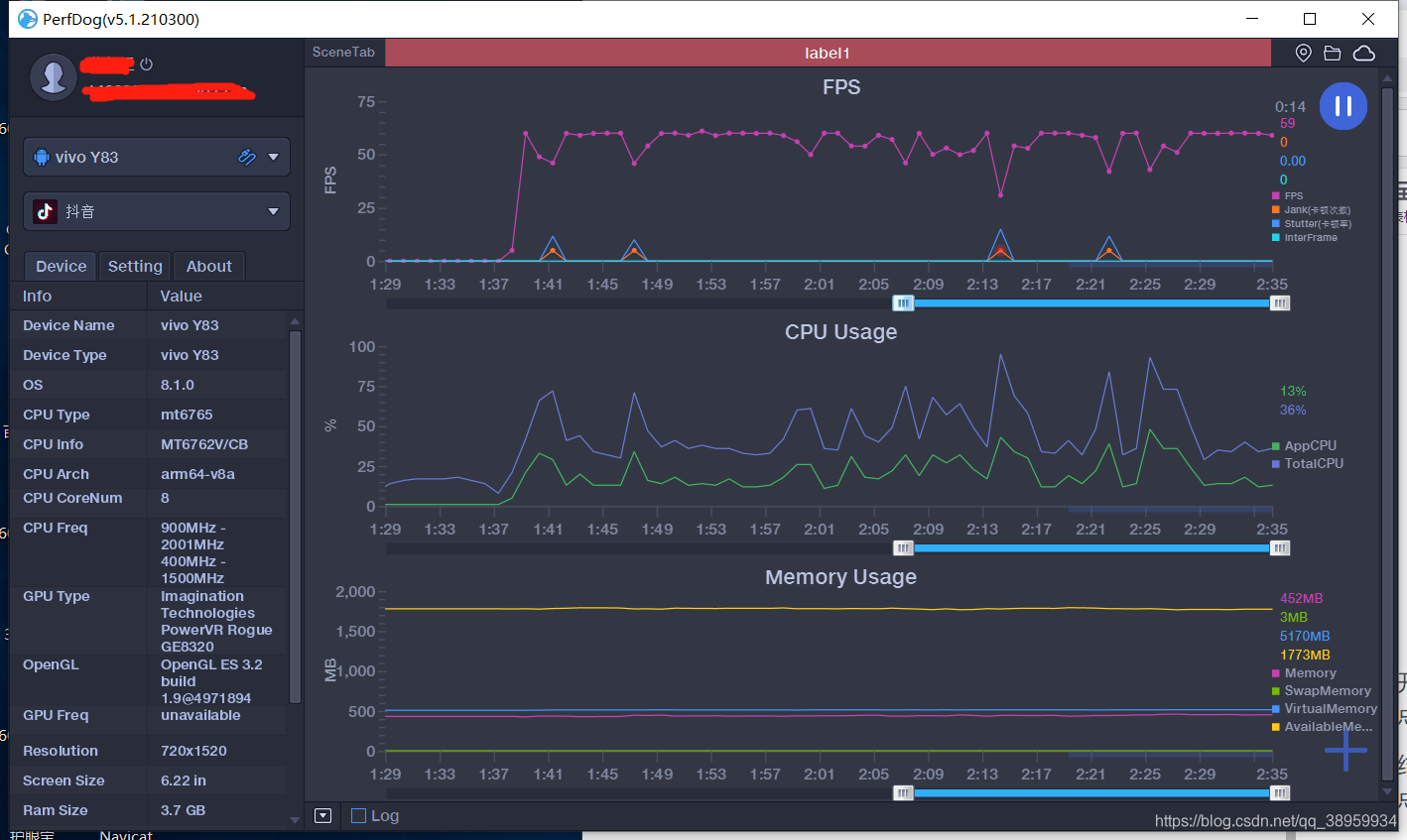Toggle the Jank legend entry
The height and width of the screenshot is (840, 1407).
tap(1311, 209)
